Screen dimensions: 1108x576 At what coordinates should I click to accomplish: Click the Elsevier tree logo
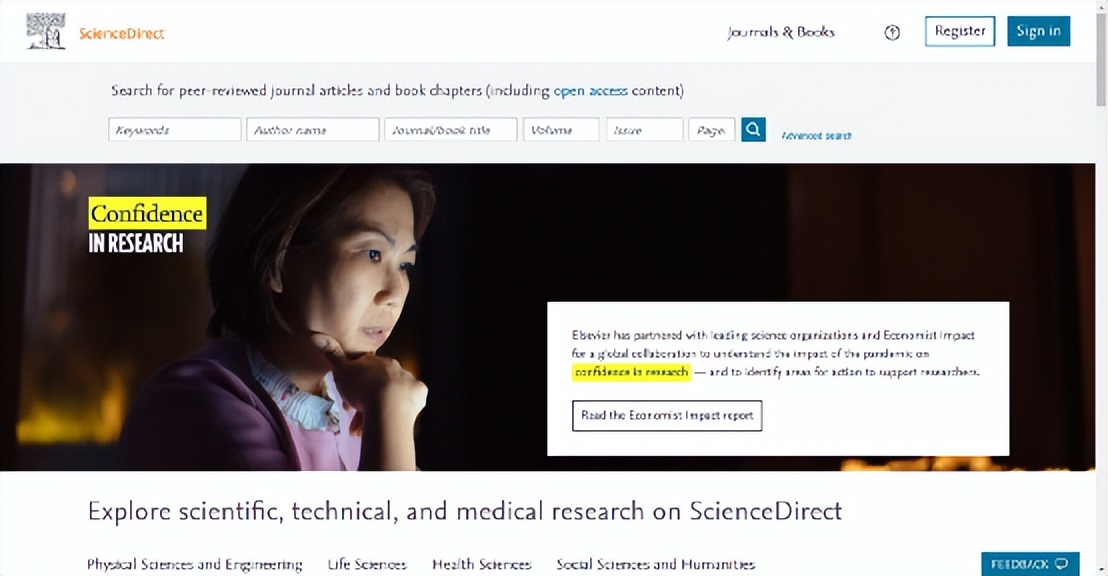tap(46, 32)
